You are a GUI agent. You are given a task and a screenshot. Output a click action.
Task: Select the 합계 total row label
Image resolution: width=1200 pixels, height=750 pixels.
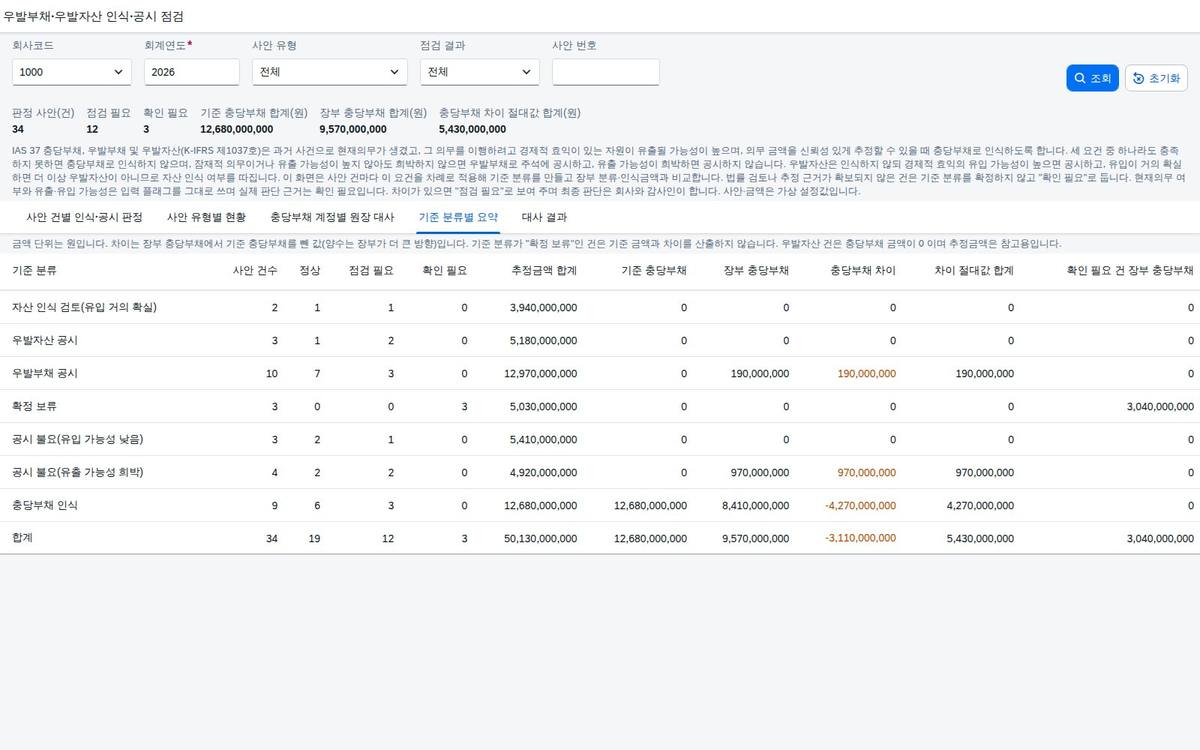pyautogui.click(x=23, y=538)
